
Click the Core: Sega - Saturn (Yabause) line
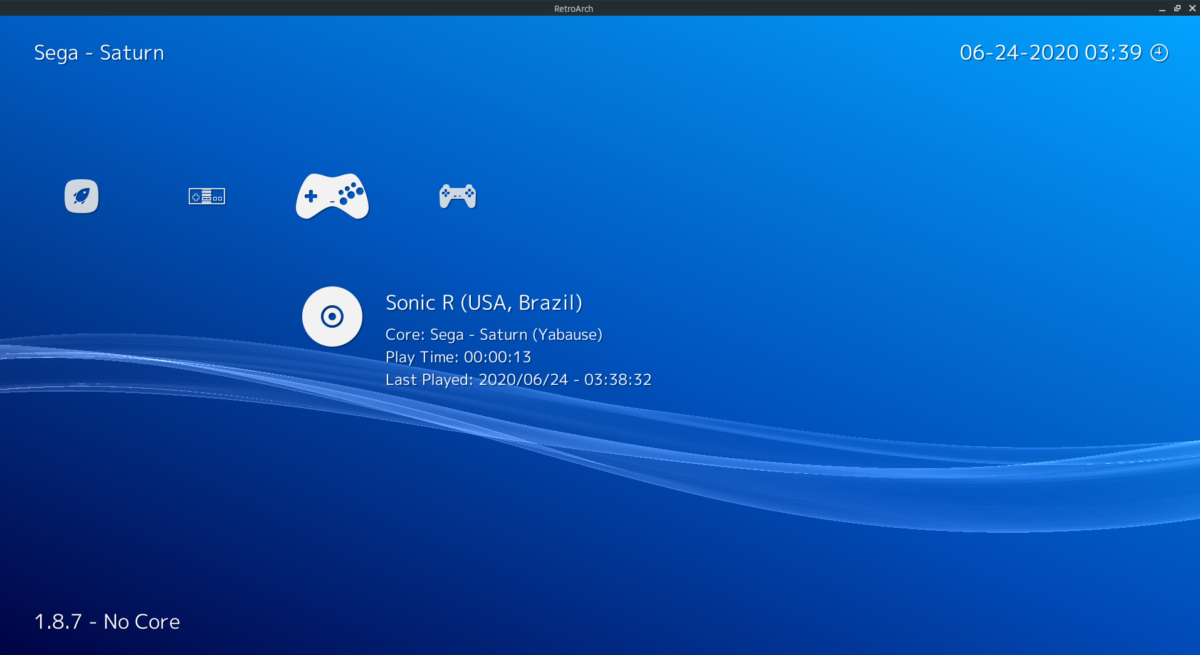494,334
